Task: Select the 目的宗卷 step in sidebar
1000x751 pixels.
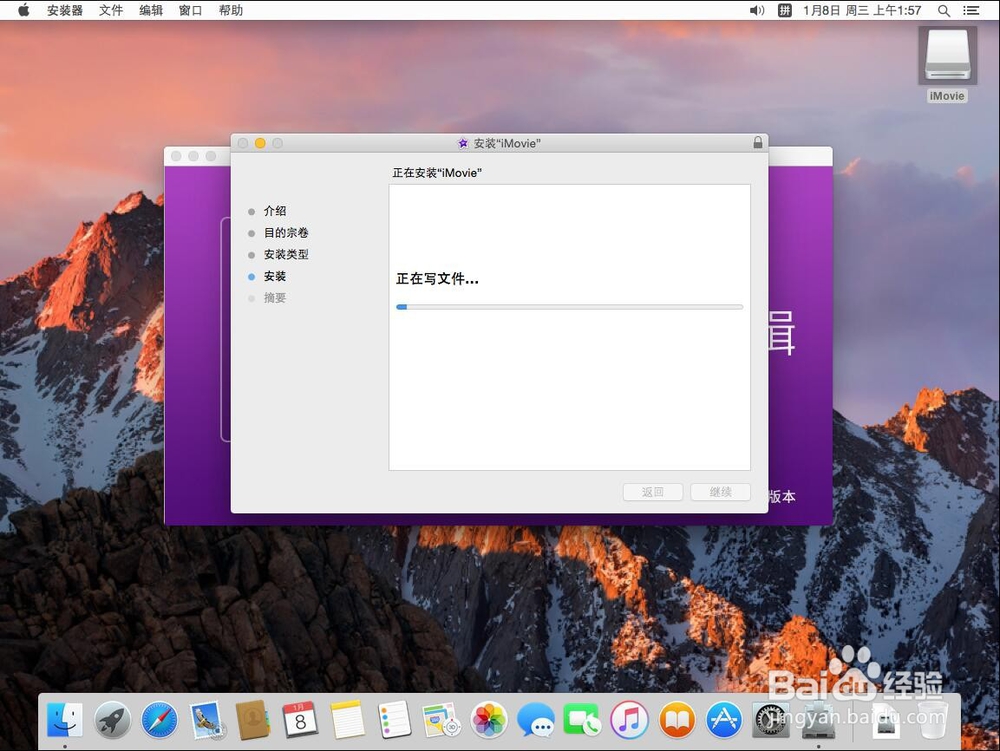Action: [x=286, y=232]
